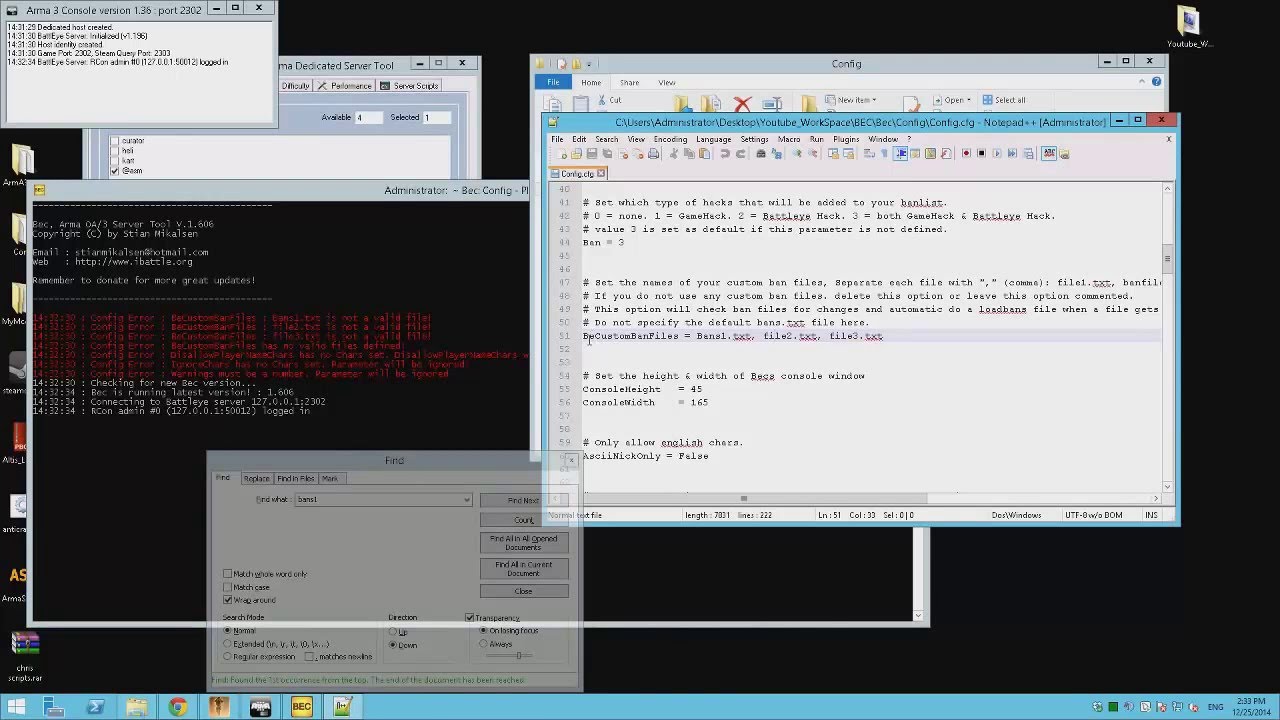Screen dimensions: 1280x720
Task: Click the Notepad++ horizontal scrollbar thumb
Action: point(743,498)
